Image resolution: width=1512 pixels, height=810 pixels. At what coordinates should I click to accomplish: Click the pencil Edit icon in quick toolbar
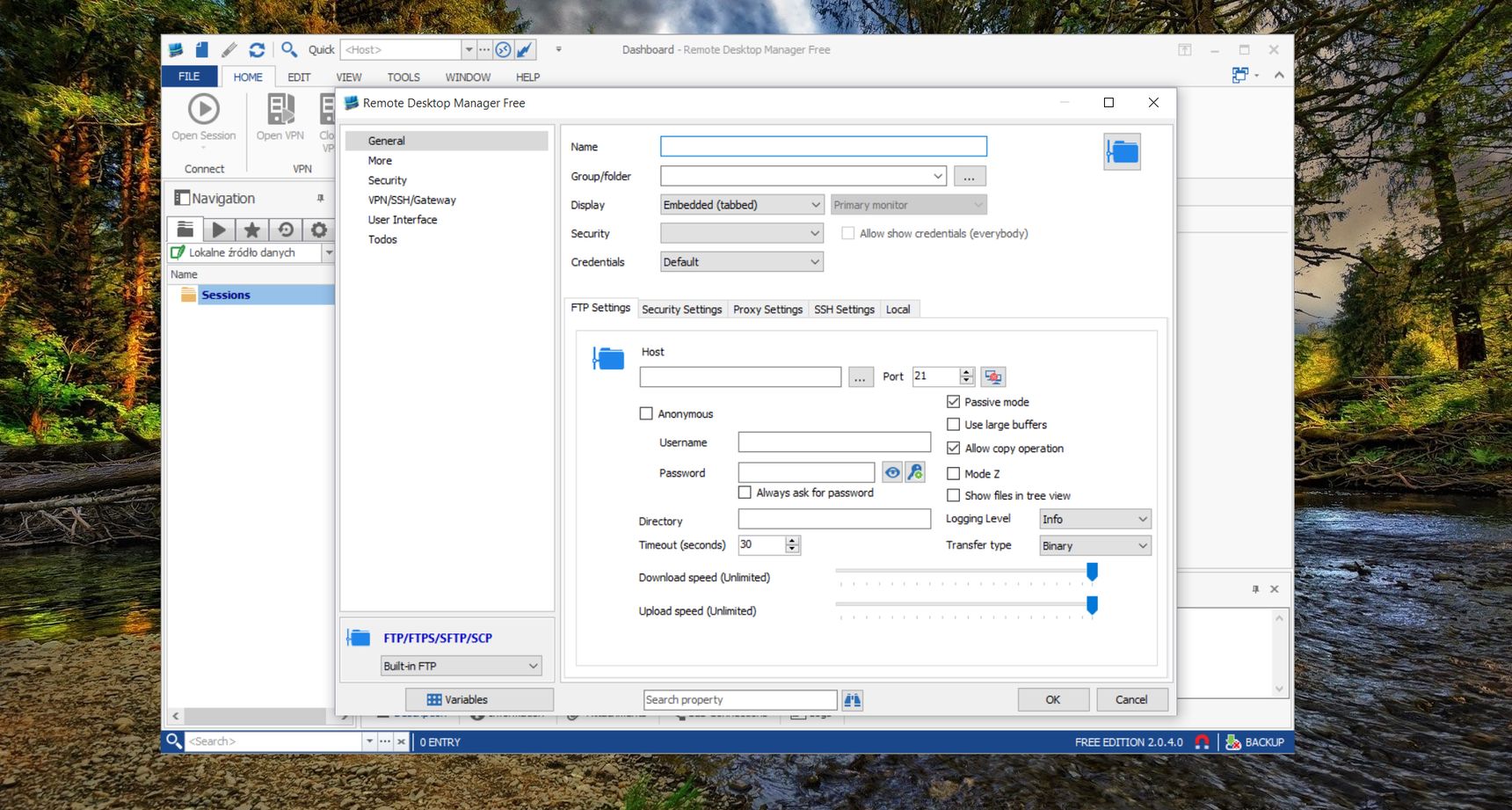(229, 50)
